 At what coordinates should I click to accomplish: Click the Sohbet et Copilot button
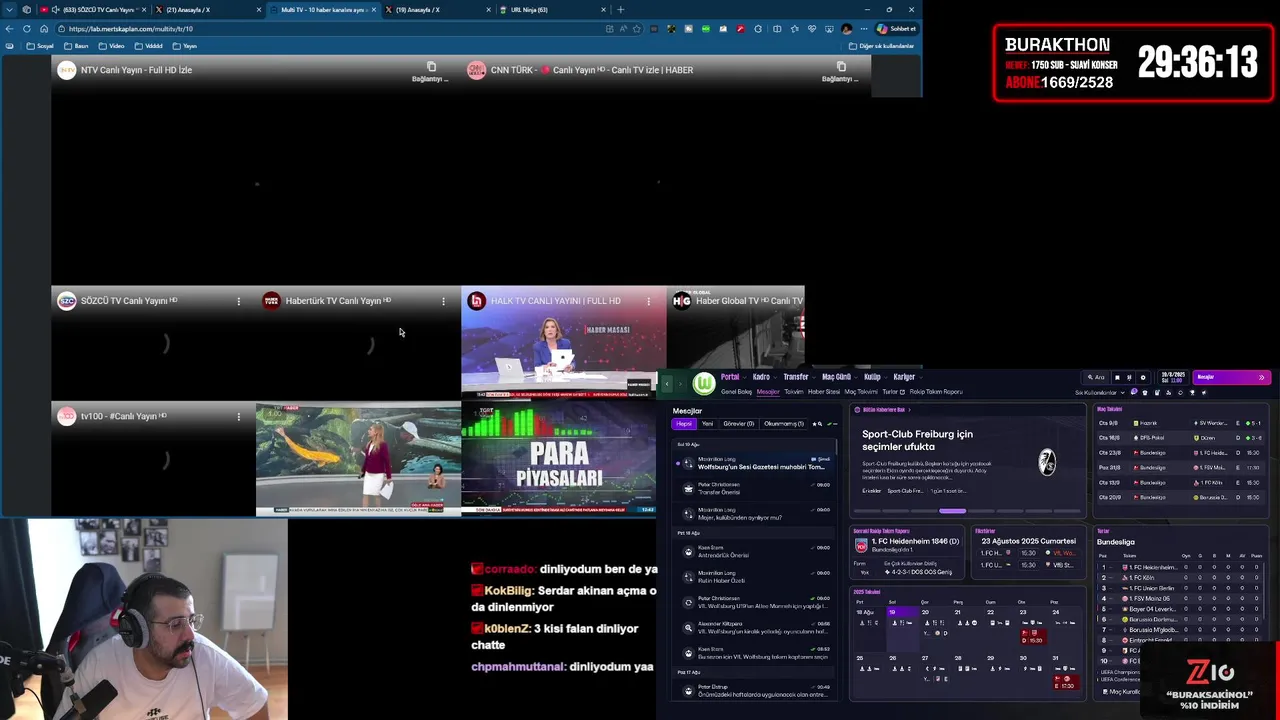click(896, 29)
